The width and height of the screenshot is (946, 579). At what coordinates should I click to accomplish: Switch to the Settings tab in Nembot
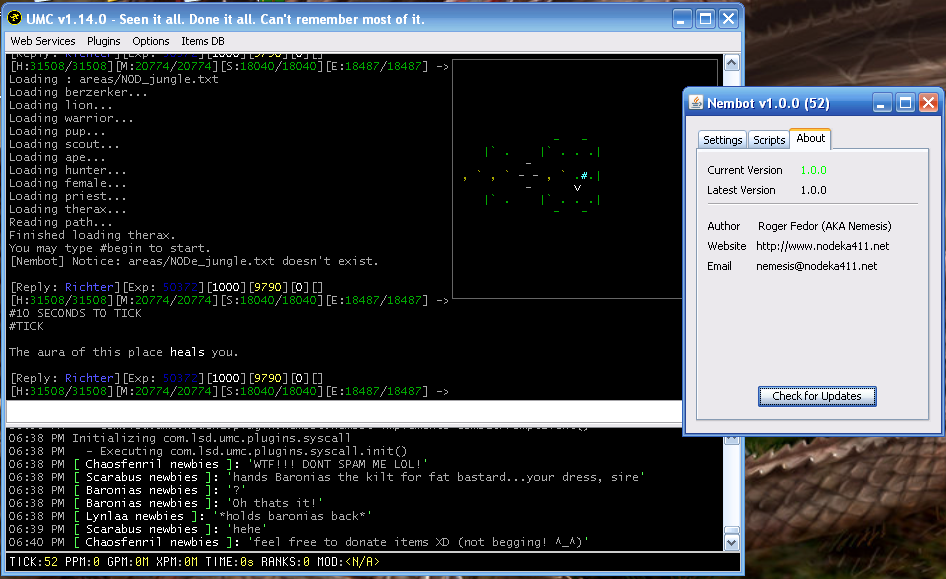click(x=722, y=140)
